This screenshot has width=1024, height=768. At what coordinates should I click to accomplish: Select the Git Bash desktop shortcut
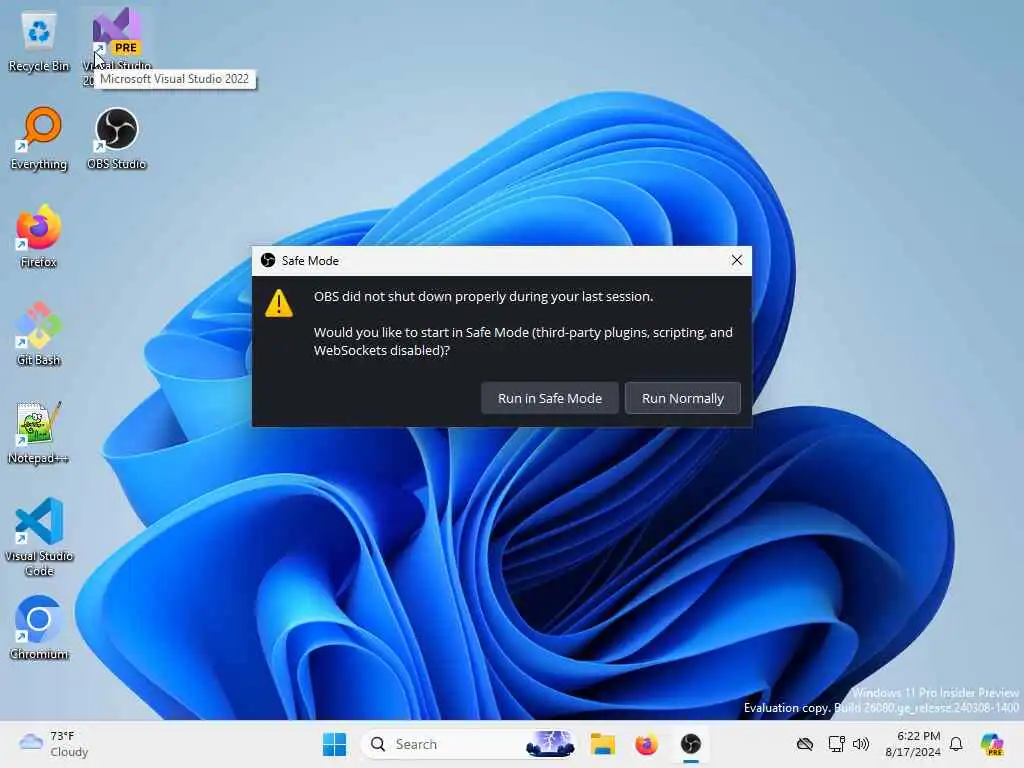pyautogui.click(x=39, y=334)
